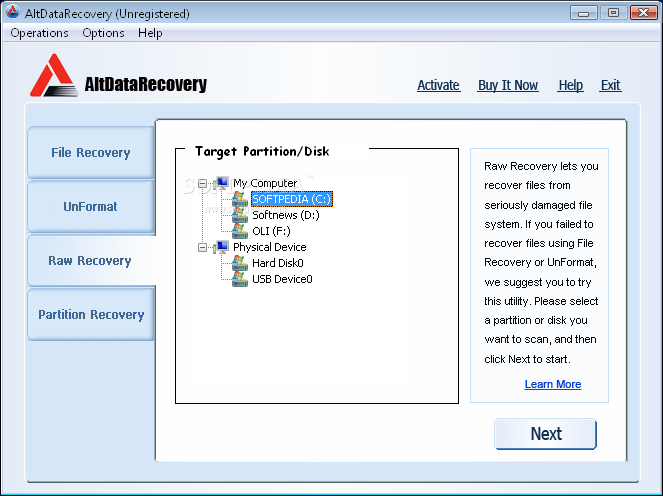Switch to the Partition Recovery tab
The height and width of the screenshot is (496, 663).
(x=91, y=314)
